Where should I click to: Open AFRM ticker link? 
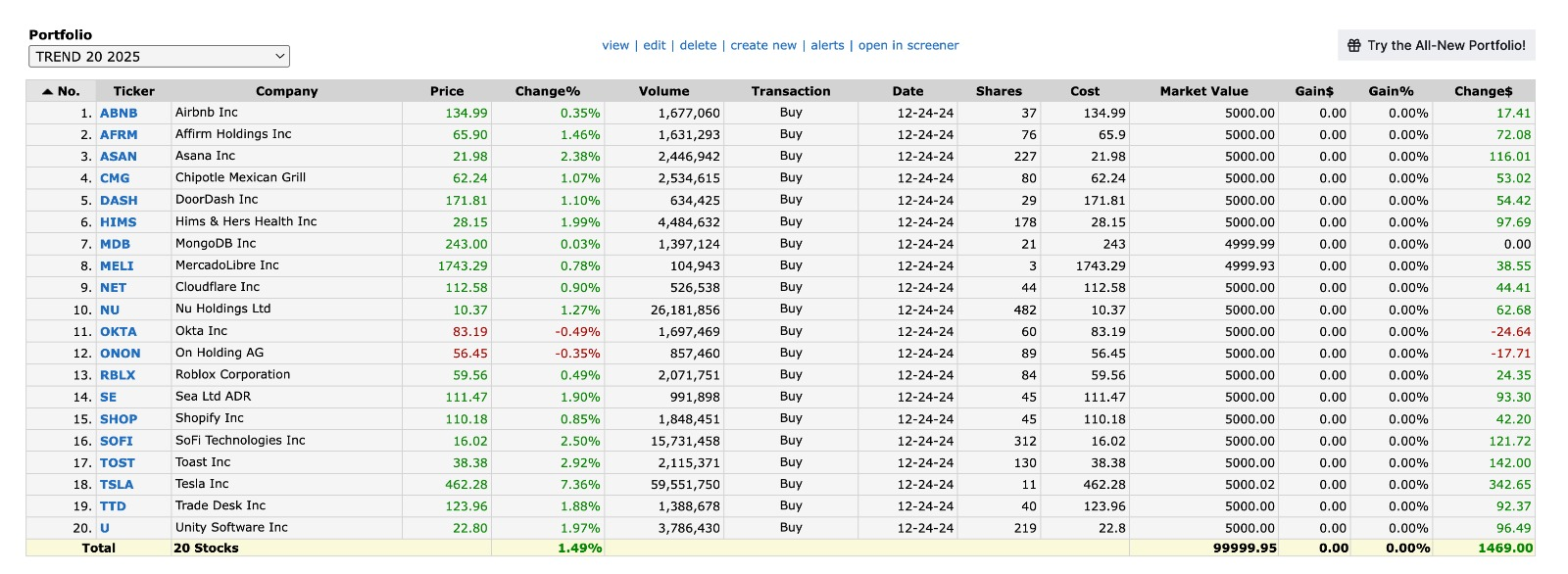pyautogui.click(x=119, y=134)
